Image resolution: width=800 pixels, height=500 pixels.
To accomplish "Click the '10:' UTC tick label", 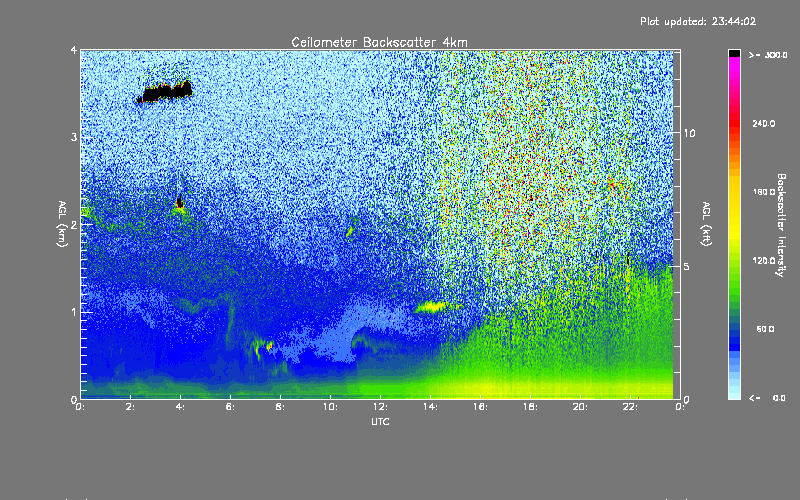I will coord(331,407).
